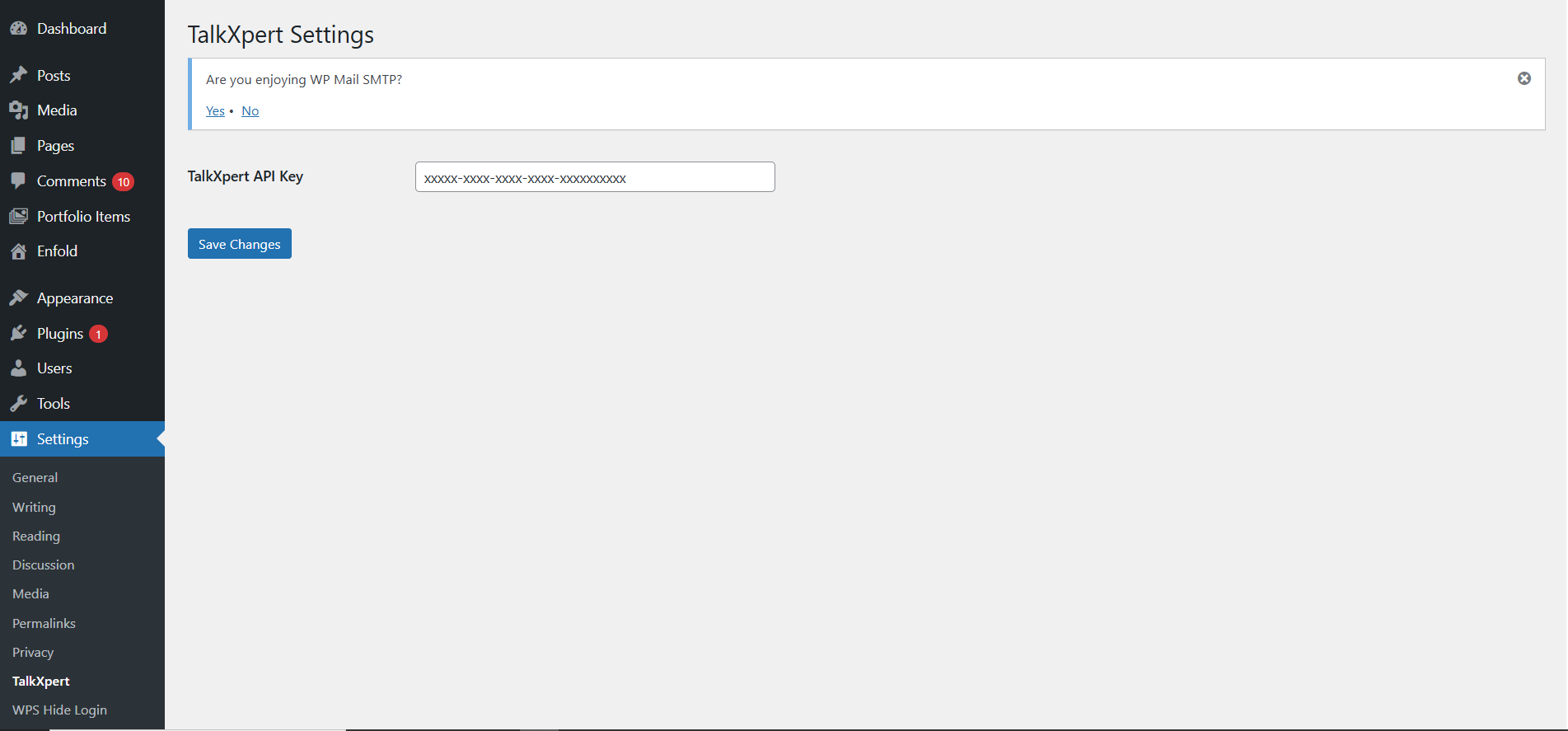Open Portfolio Items menu
Image resolution: width=1568 pixels, height=731 pixels.
click(x=83, y=216)
